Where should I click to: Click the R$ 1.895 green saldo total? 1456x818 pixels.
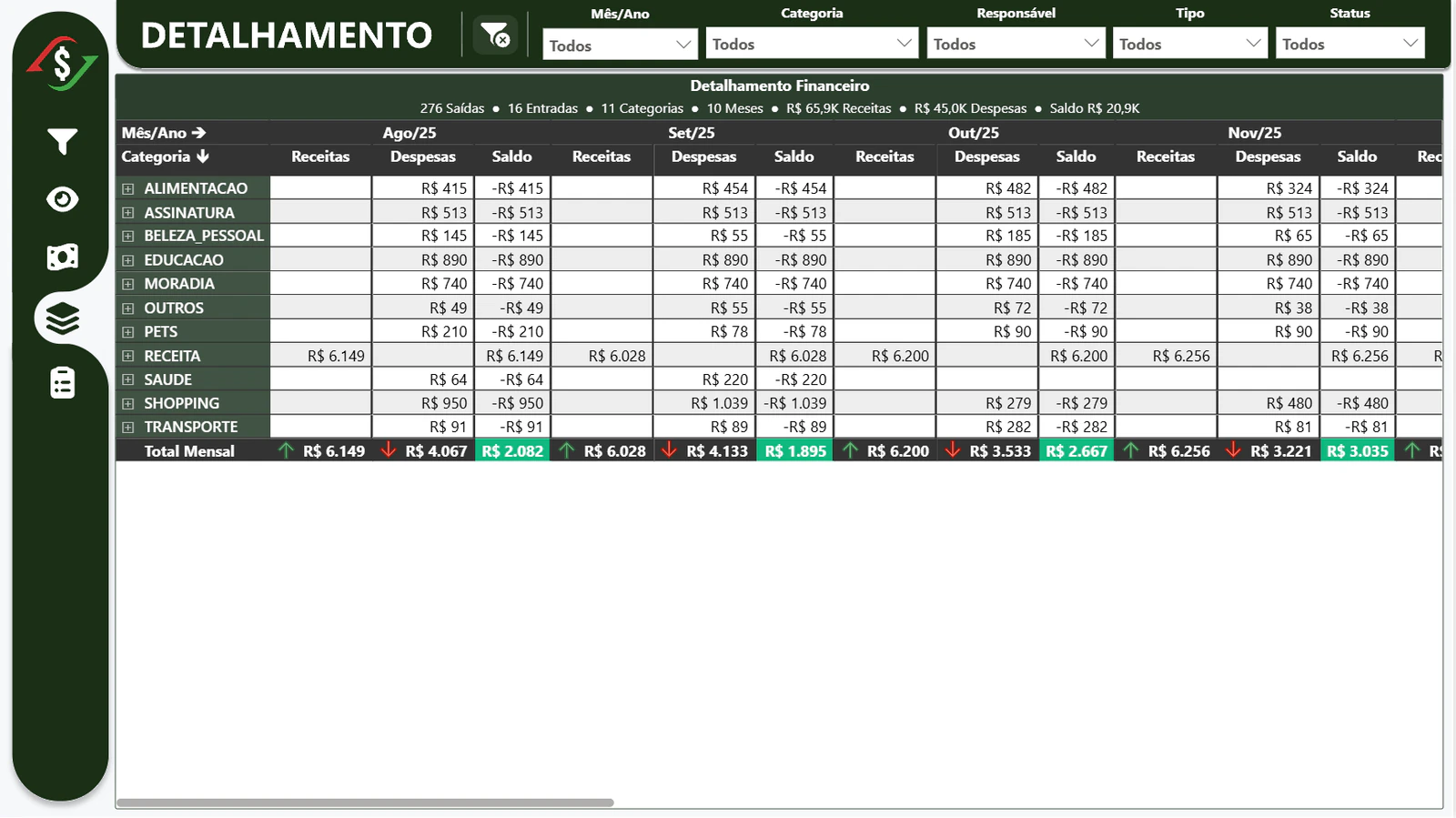point(795,451)
